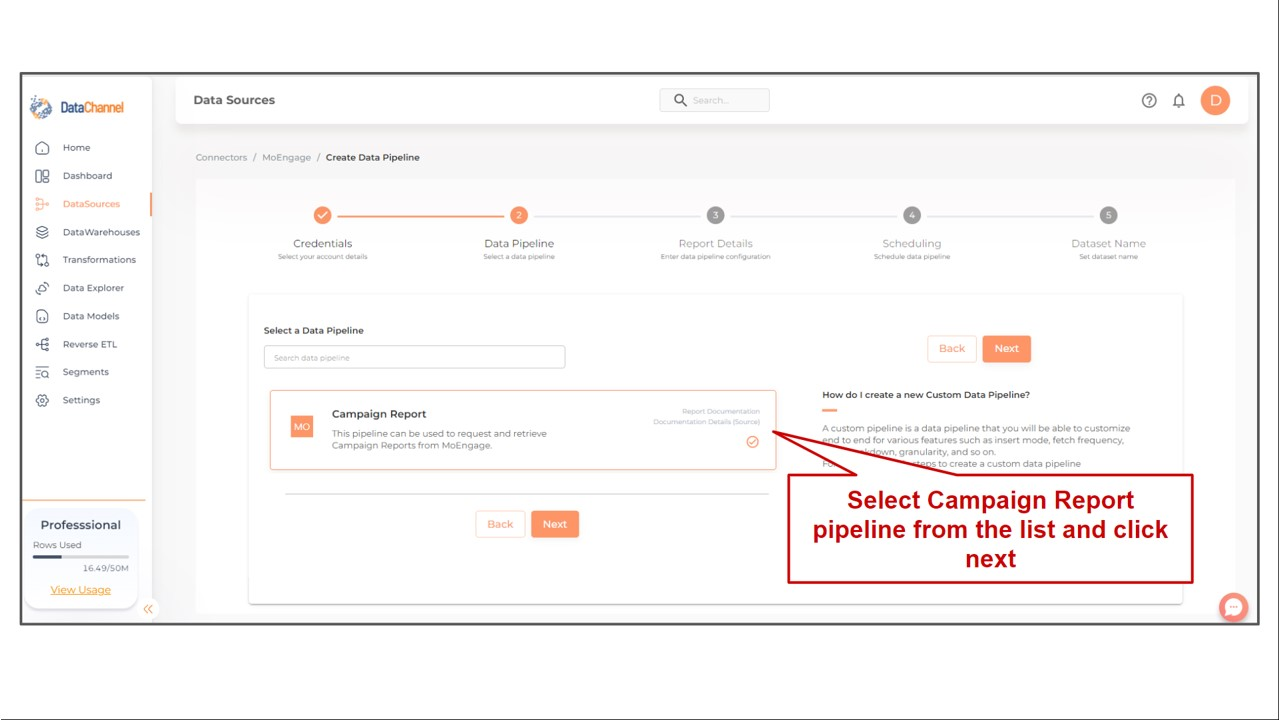Click the Segments sidebar icon
The image size is (1280, 720).
42,372
